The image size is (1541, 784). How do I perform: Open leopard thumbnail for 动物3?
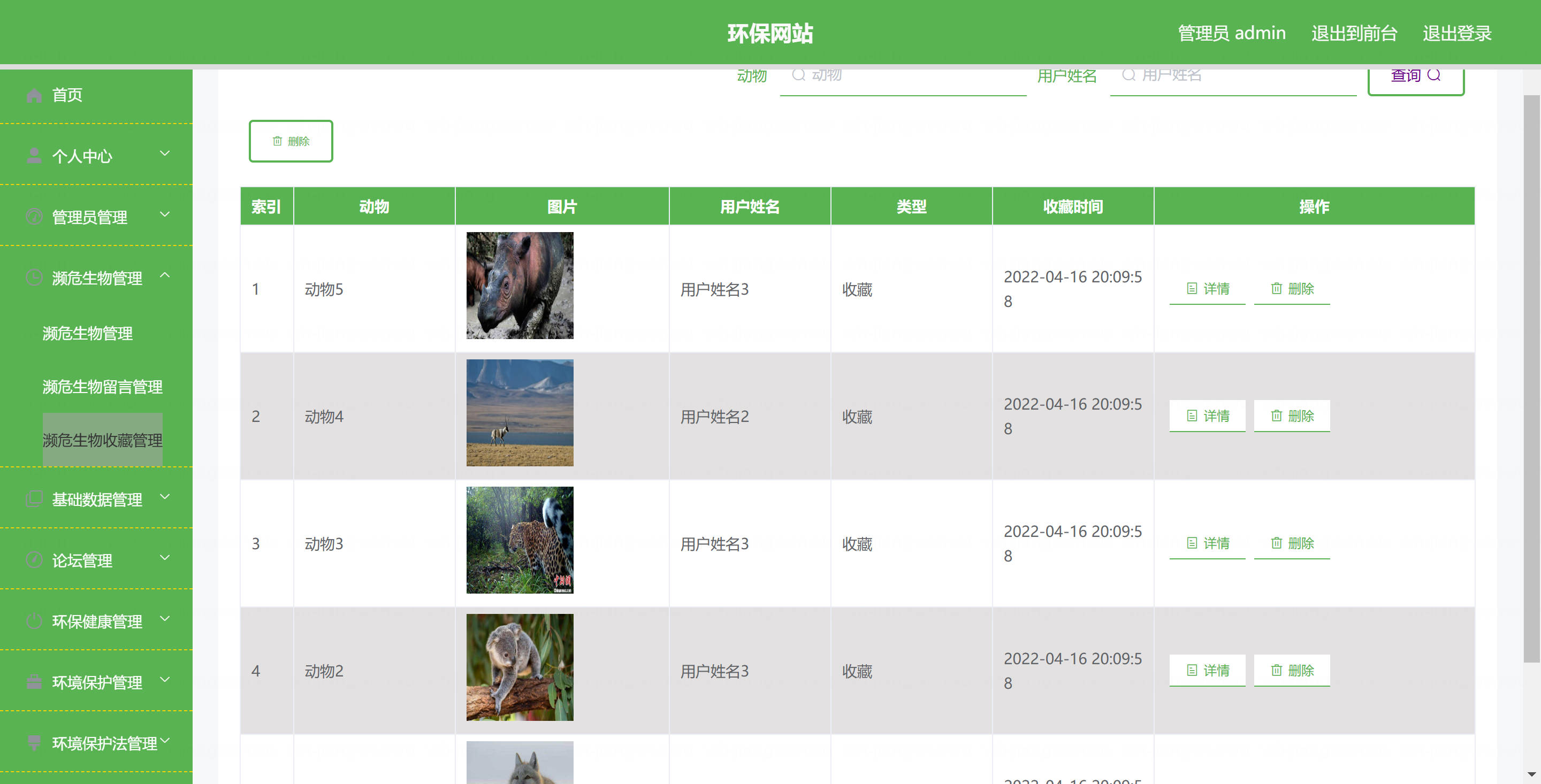click(520, 540)
